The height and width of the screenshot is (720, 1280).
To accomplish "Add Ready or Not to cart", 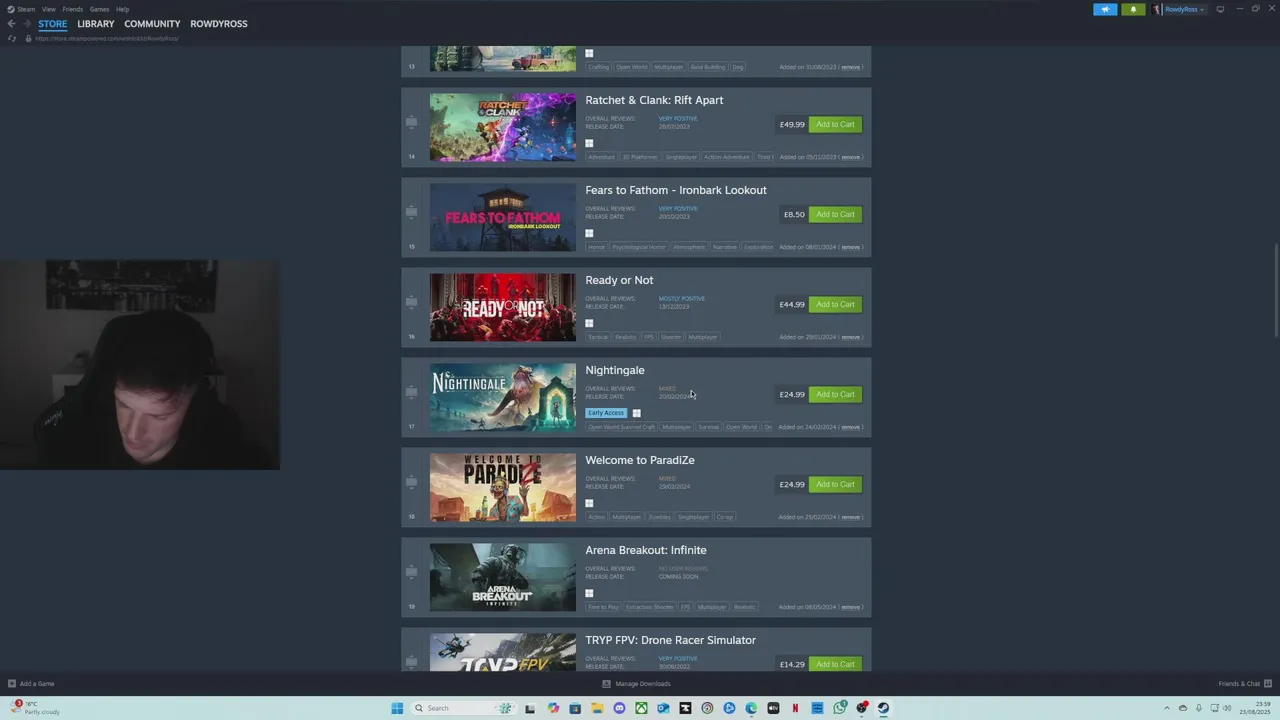I will pyautogui.click(x=835, y=304).
